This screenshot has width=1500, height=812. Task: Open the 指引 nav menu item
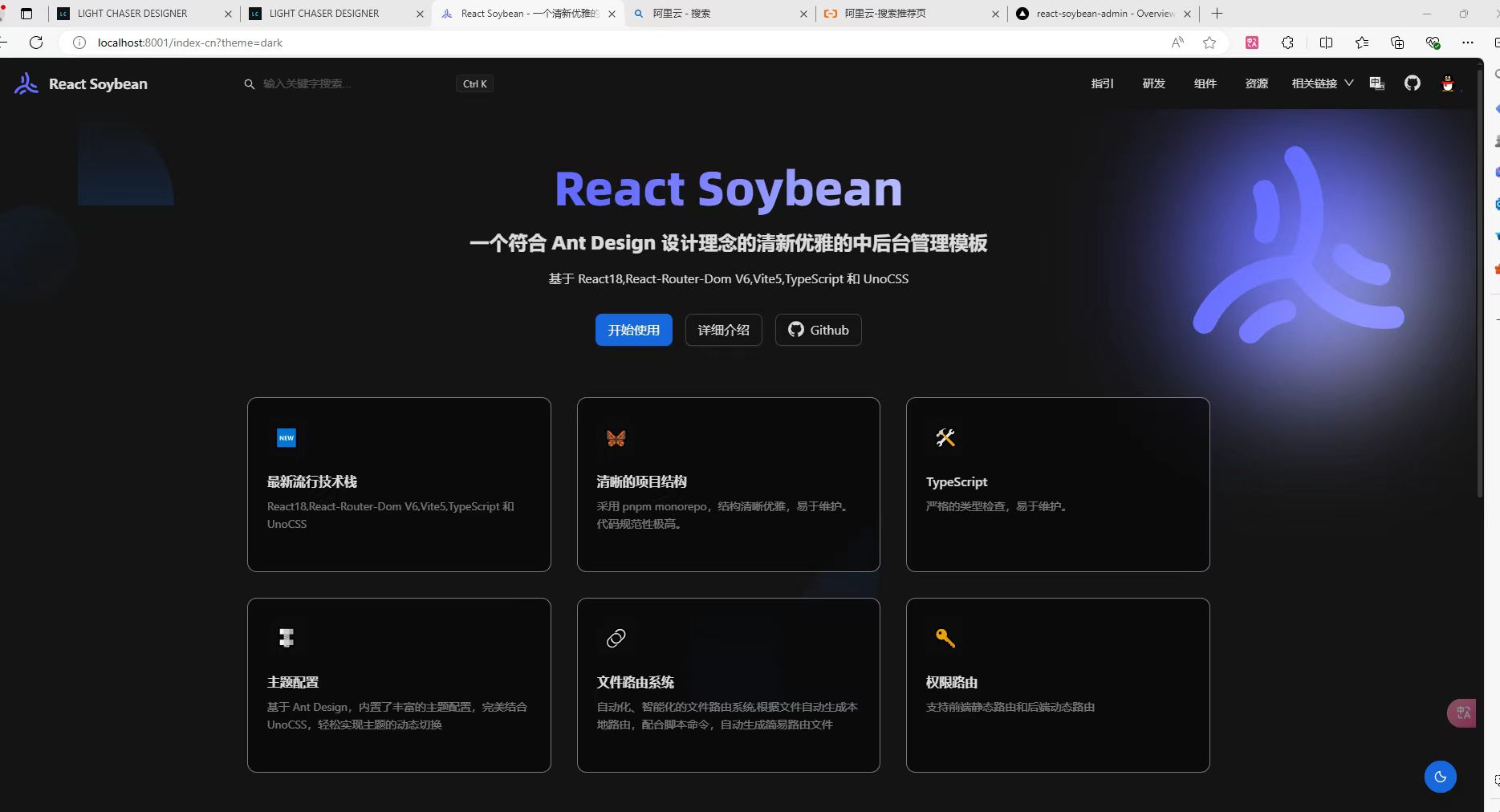[1102, 83]
